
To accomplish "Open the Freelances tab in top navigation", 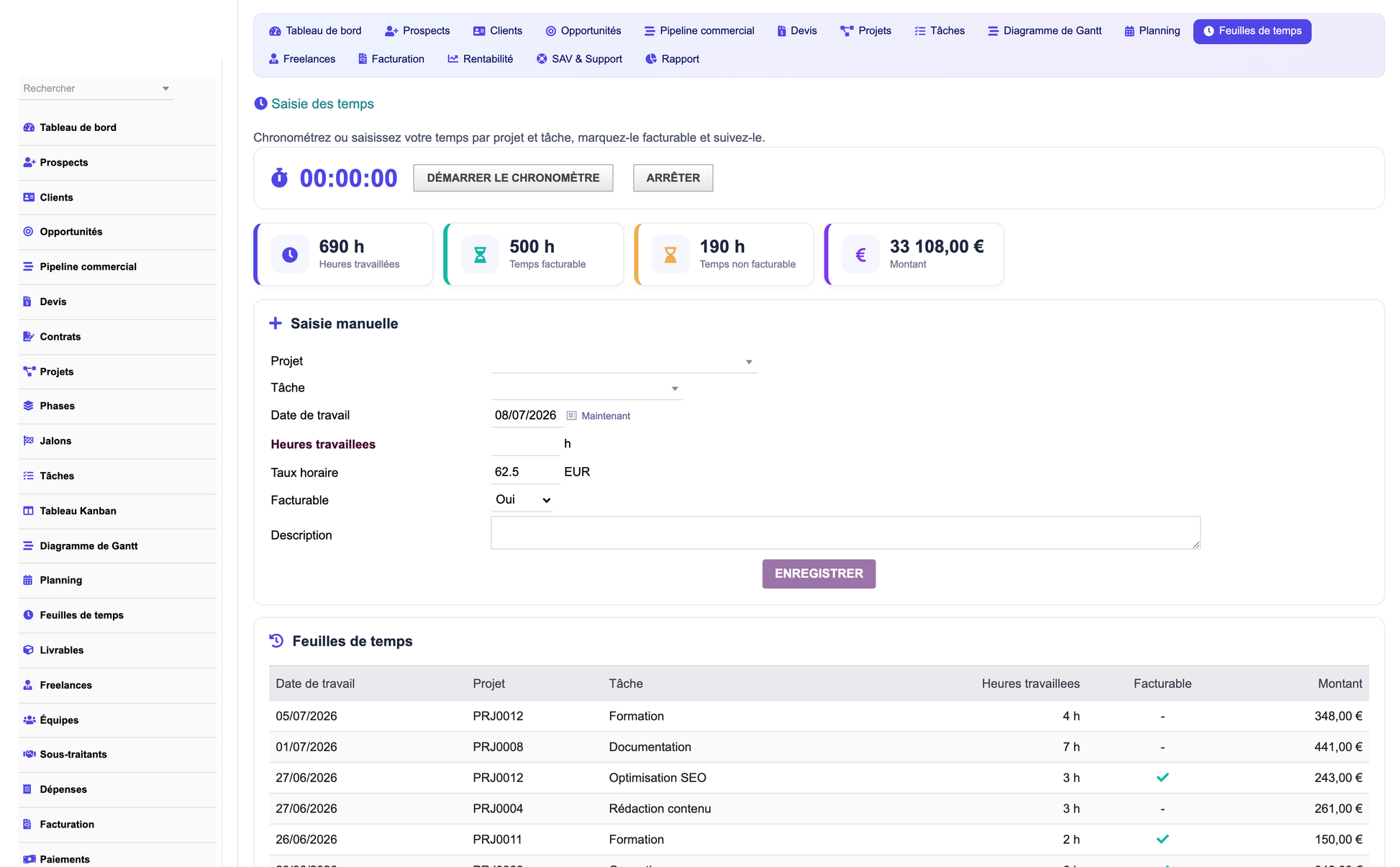I will coord(301,59).
